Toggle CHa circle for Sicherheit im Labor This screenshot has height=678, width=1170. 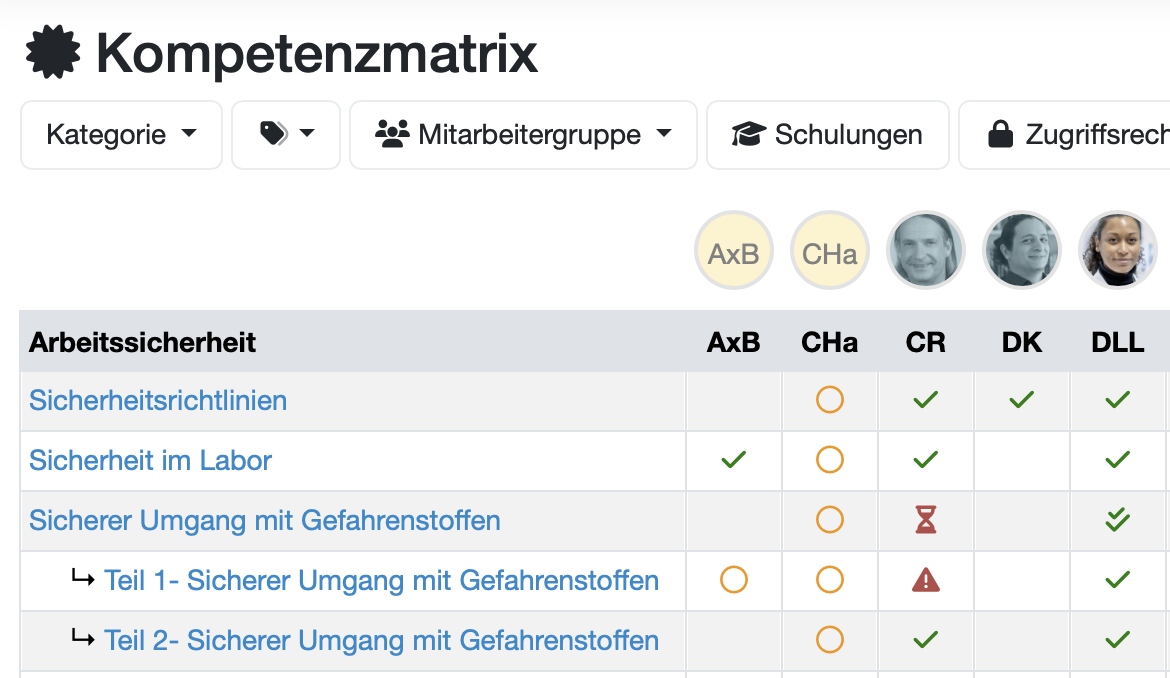(830, 460)
